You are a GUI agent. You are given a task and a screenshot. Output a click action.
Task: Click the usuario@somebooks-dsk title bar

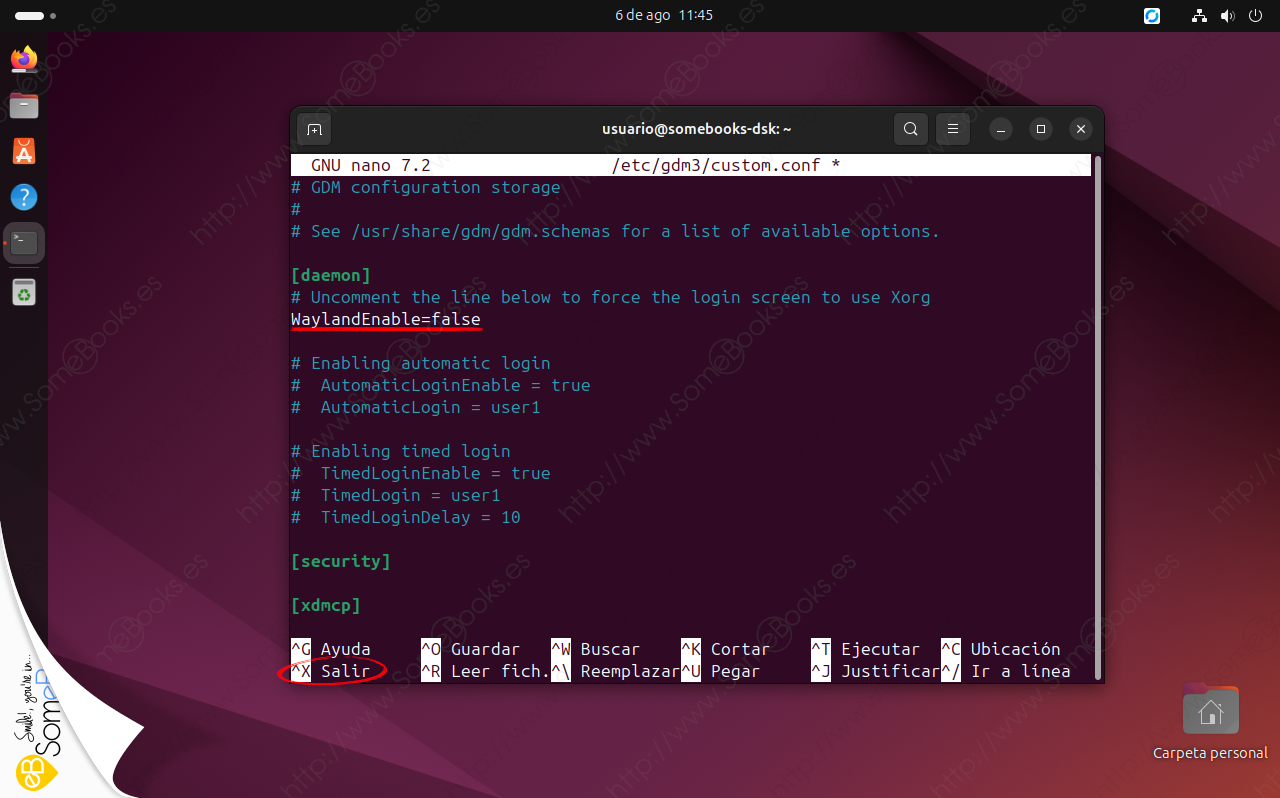click(697, 129)
